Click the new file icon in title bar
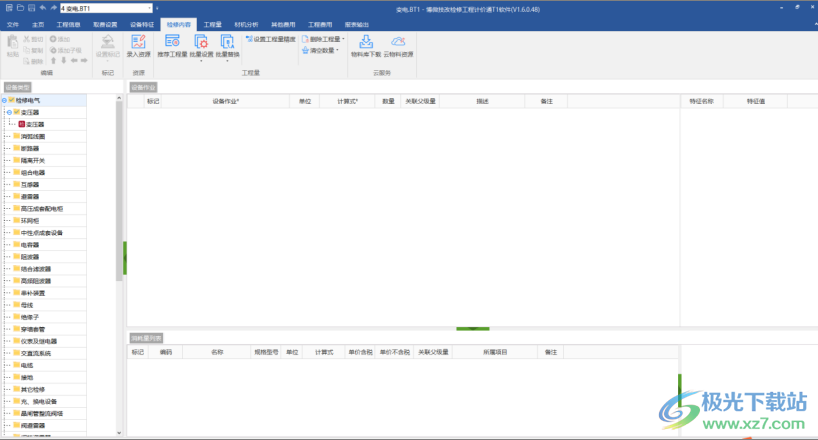The image size is (818, 440). (9, 8)
